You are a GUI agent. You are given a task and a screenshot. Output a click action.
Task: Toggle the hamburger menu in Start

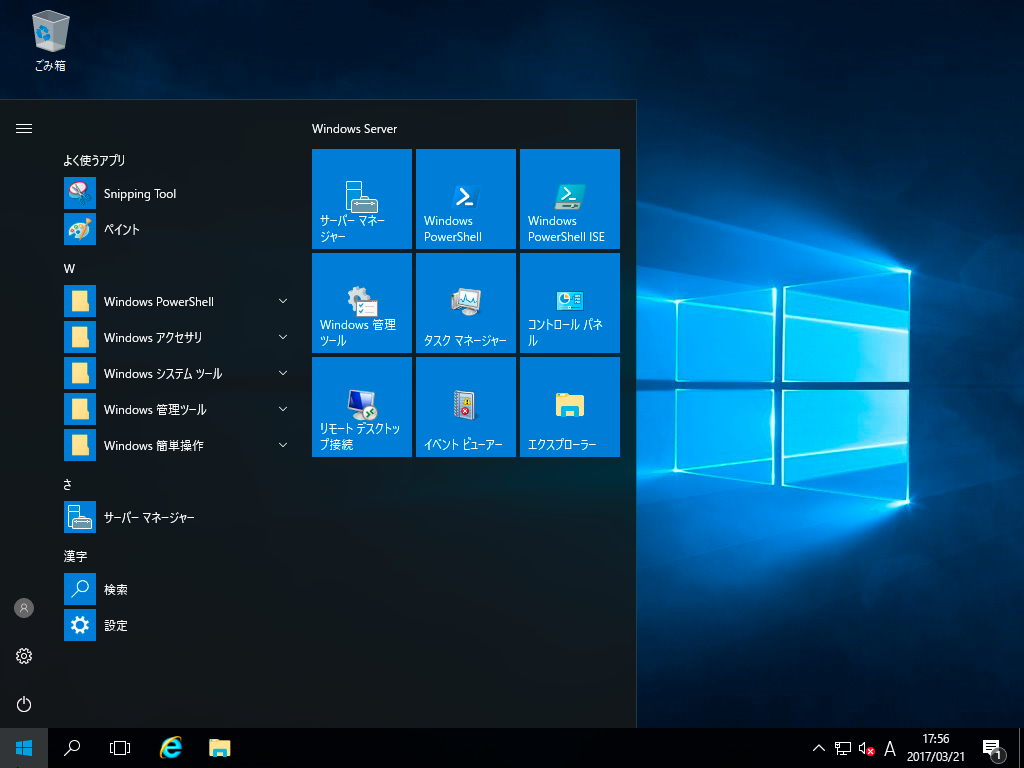(x=24, y=128)
